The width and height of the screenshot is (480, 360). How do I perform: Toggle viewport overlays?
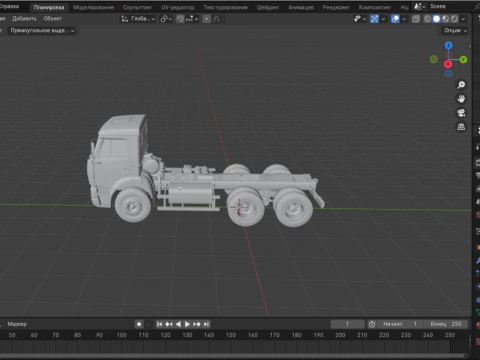pos(395,19)
